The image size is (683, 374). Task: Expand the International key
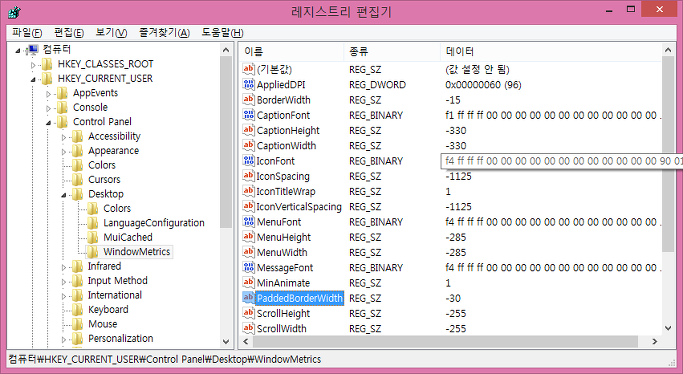click(64, 296)
